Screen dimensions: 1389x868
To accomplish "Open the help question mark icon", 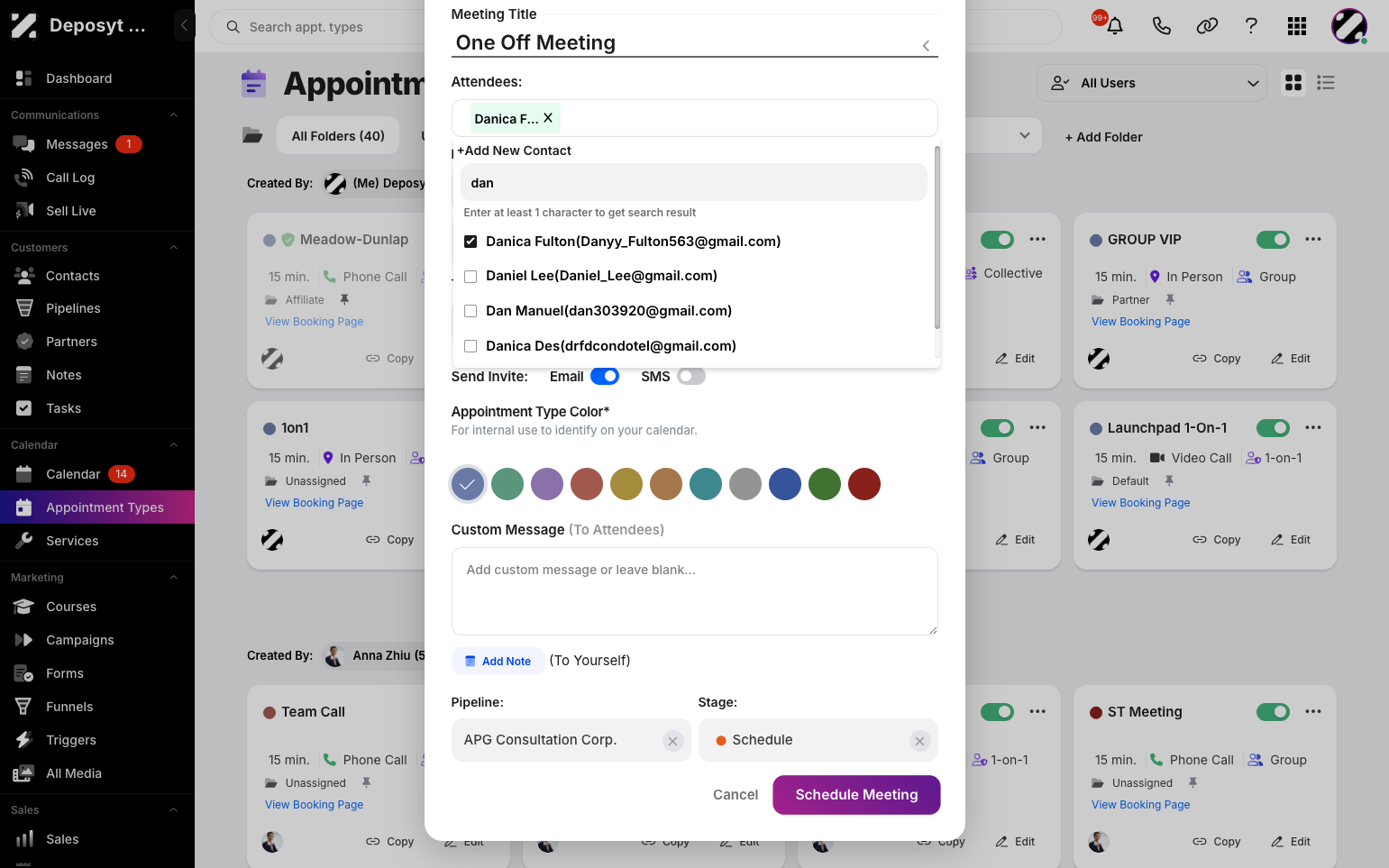I will coord(1251,26).
